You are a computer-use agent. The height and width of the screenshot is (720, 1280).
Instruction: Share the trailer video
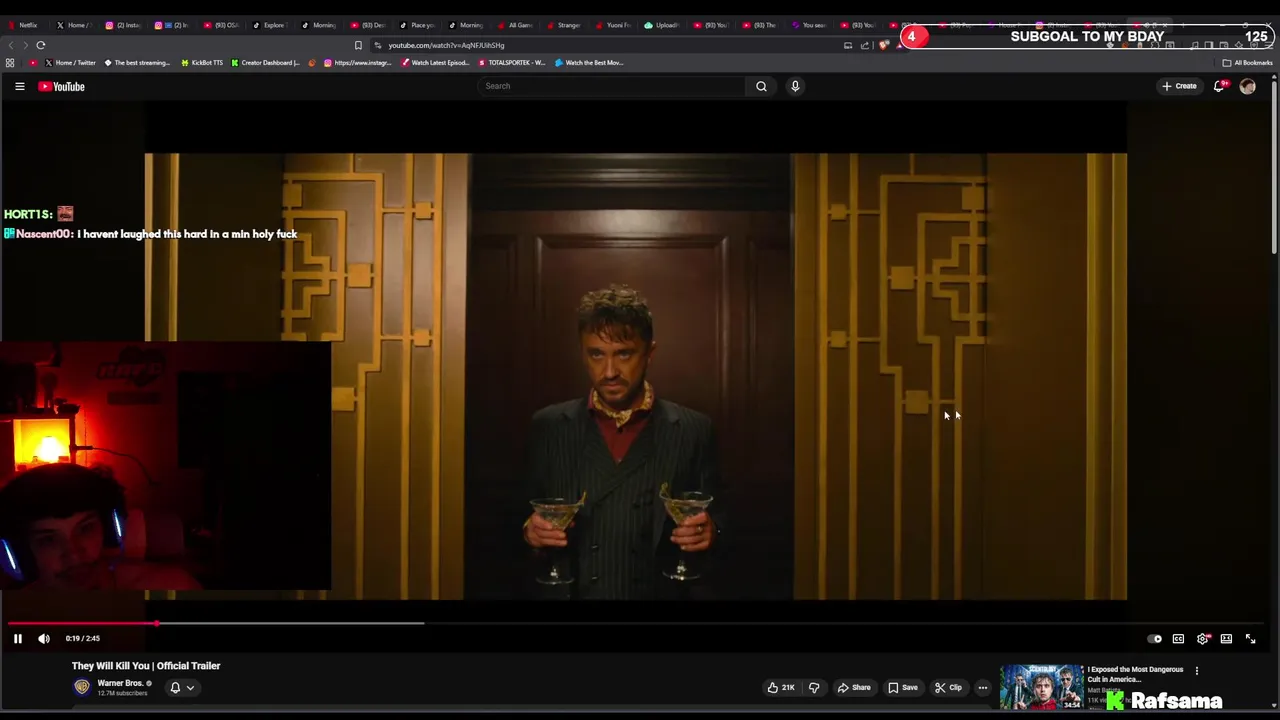click(854, 687)
